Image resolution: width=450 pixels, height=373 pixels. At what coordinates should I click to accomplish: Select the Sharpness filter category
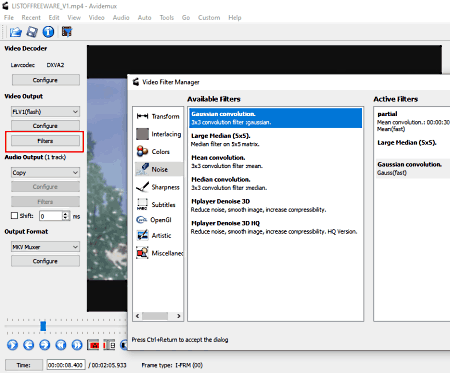pyautogui.click(x=158, y=187)
